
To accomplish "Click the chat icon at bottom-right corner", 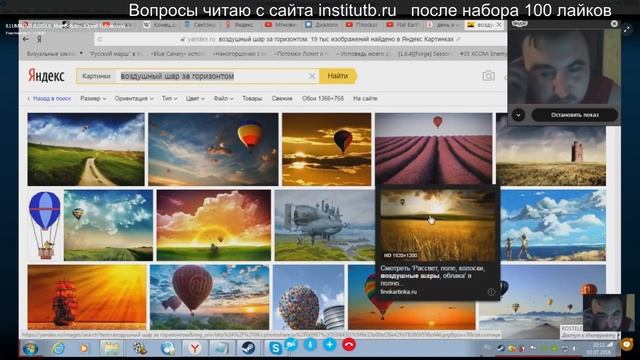I will [x=627, y=344].
